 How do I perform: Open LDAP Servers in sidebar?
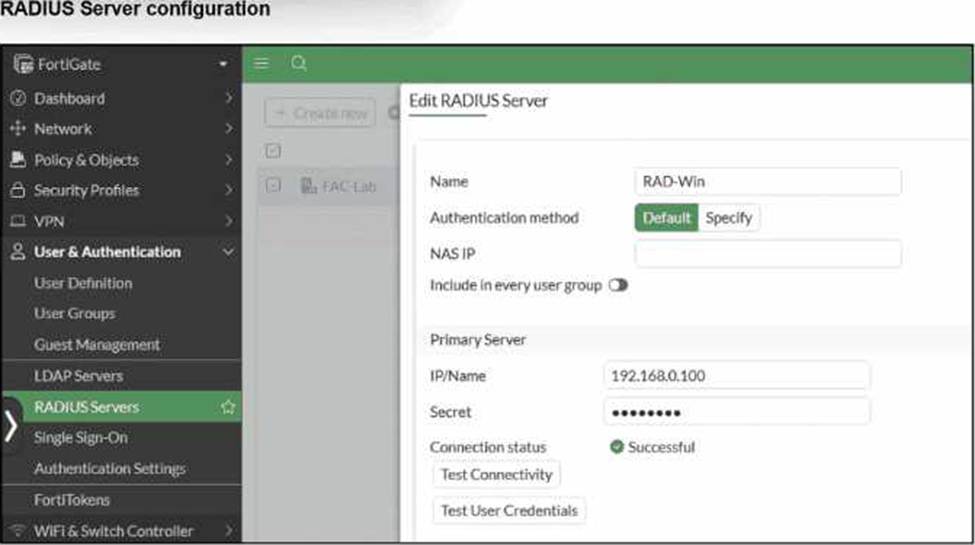tap(78, 376)
